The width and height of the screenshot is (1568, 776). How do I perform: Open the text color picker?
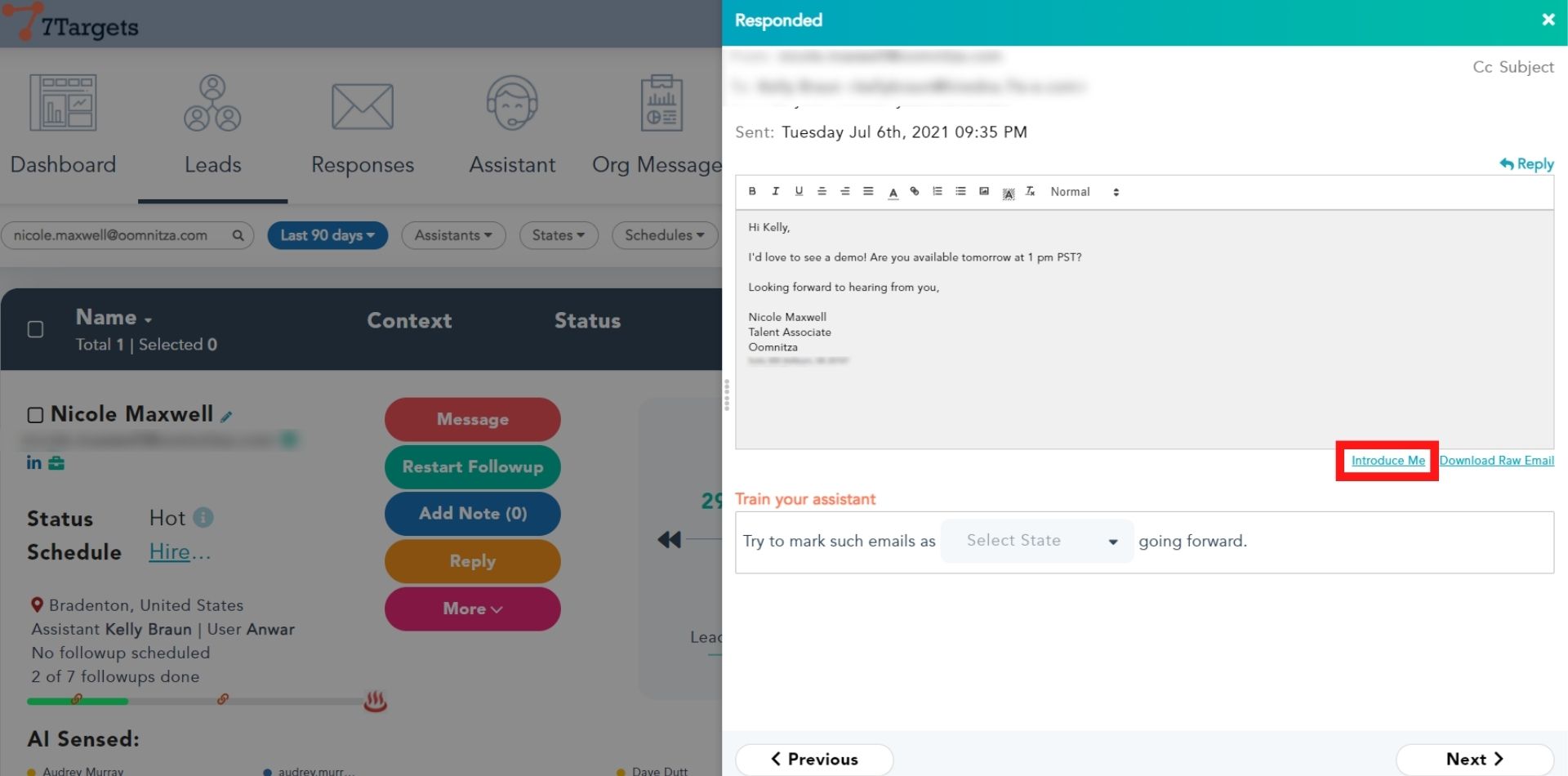coord(893,192)
